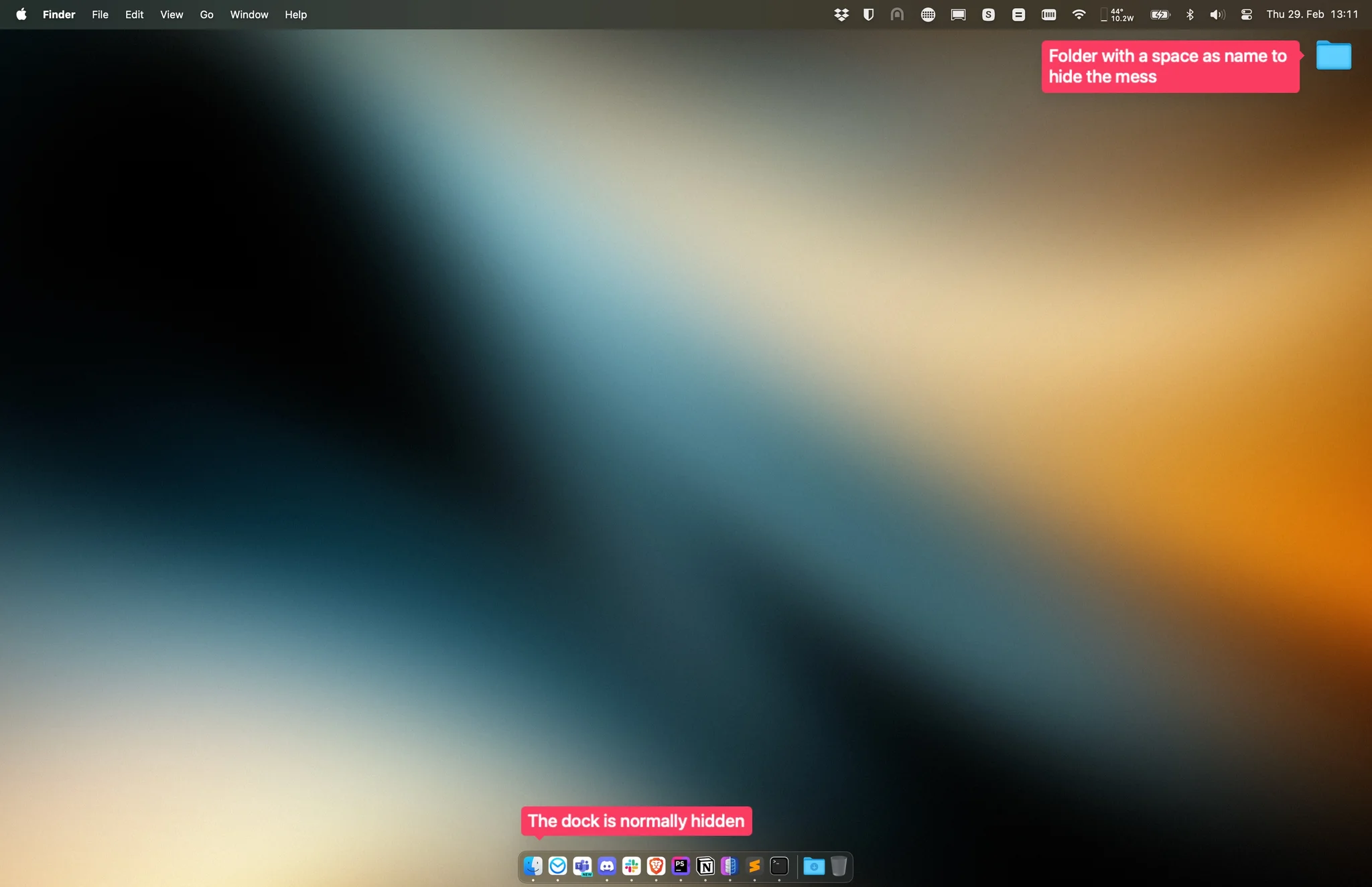1372x887 pixels.
Task: Open the Apple menu
Action: point(21,15)
